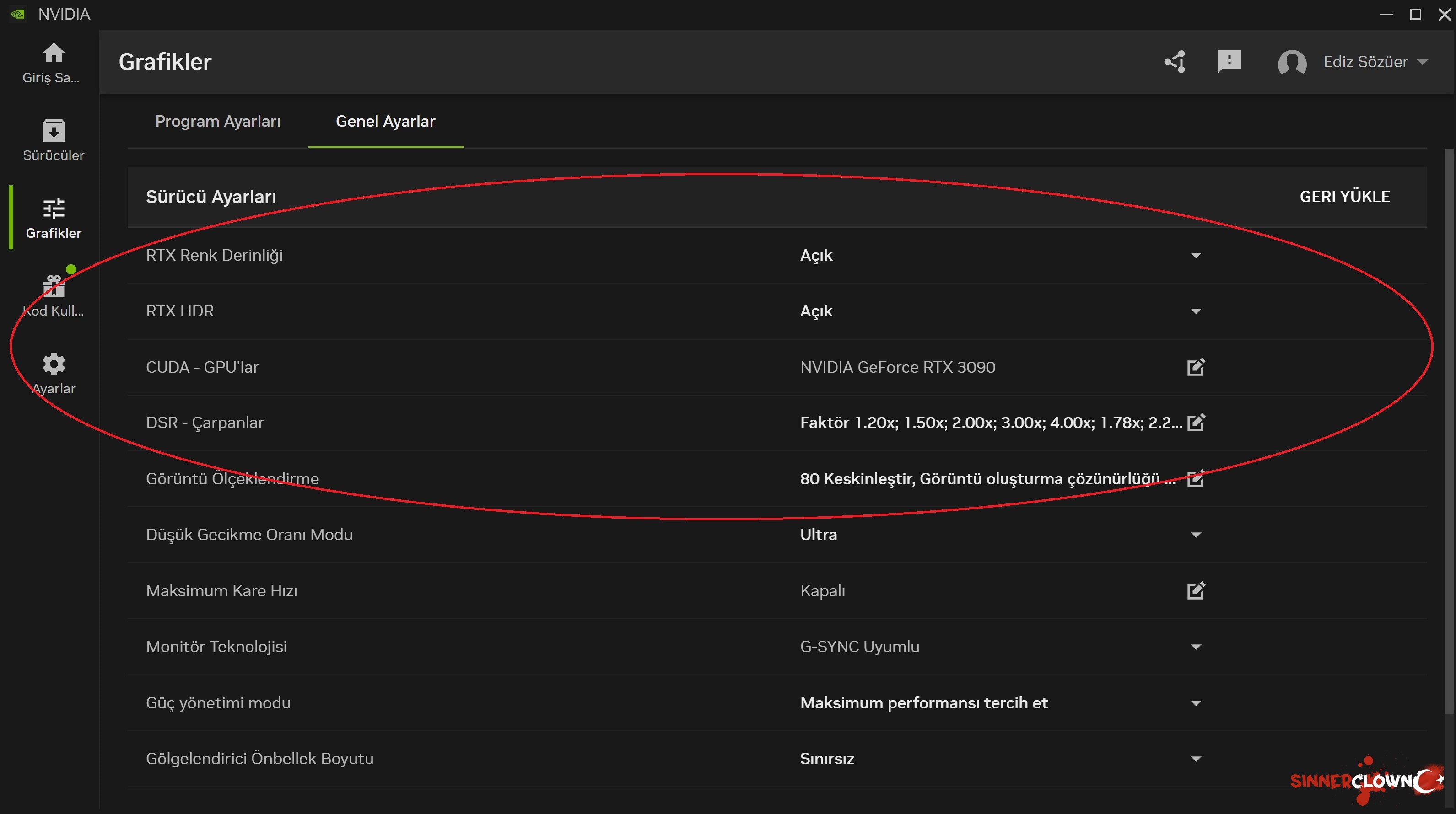Edit the Maksimum Kare Hızı setting

tap(1196, 591)
